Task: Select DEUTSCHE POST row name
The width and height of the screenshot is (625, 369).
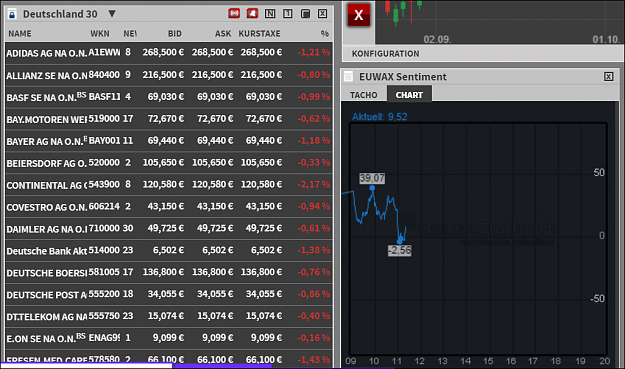Action: 47,295
